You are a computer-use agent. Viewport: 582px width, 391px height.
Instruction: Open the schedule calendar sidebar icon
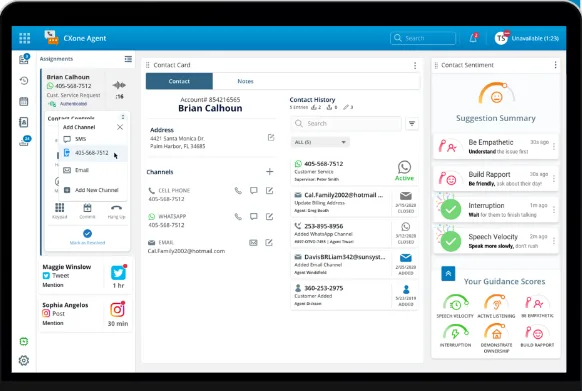click(24, 101)
